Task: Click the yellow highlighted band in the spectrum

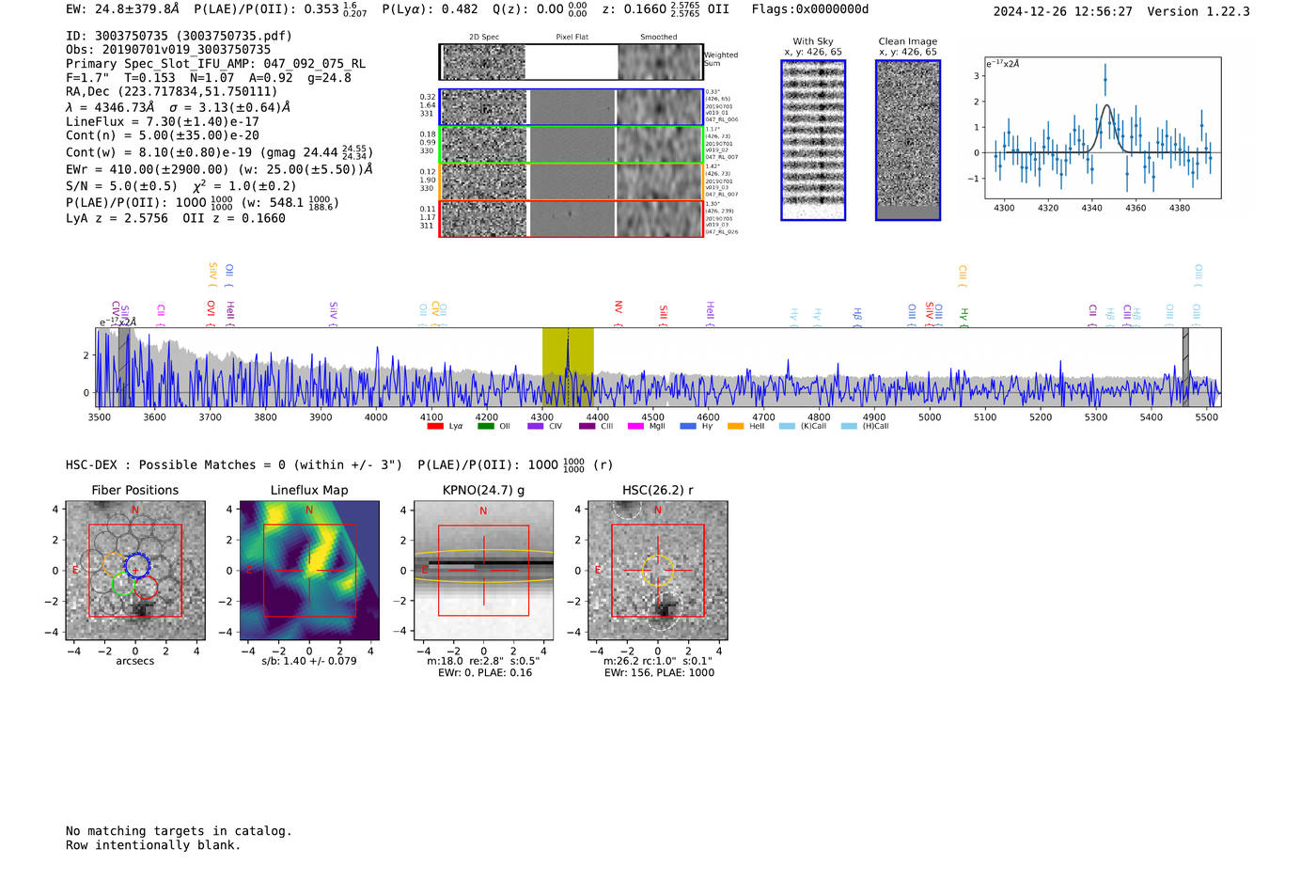Action: (x=568, y=367)
